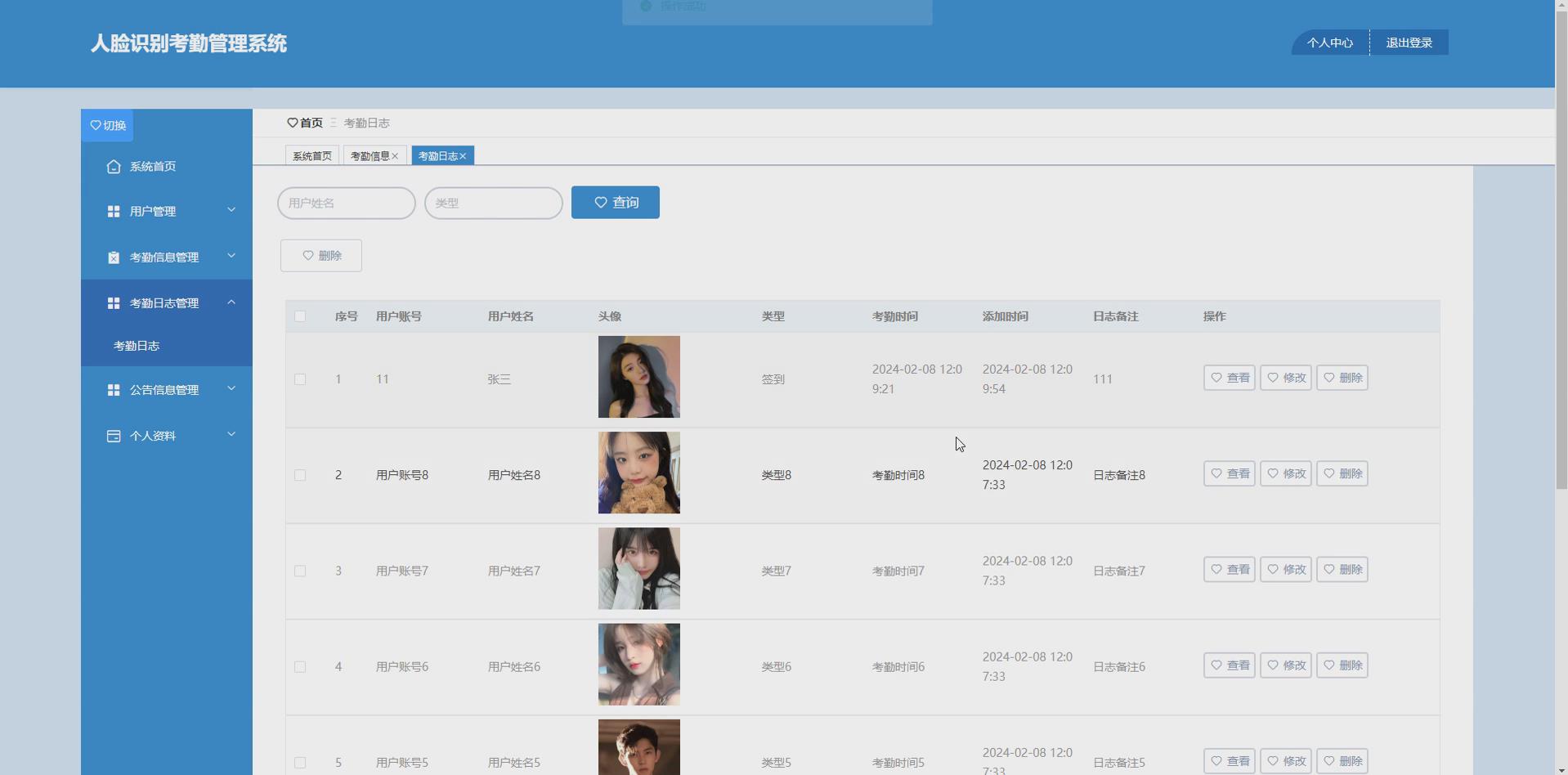
Task: Click the card icon beside 个人资料
Action: 114,436
